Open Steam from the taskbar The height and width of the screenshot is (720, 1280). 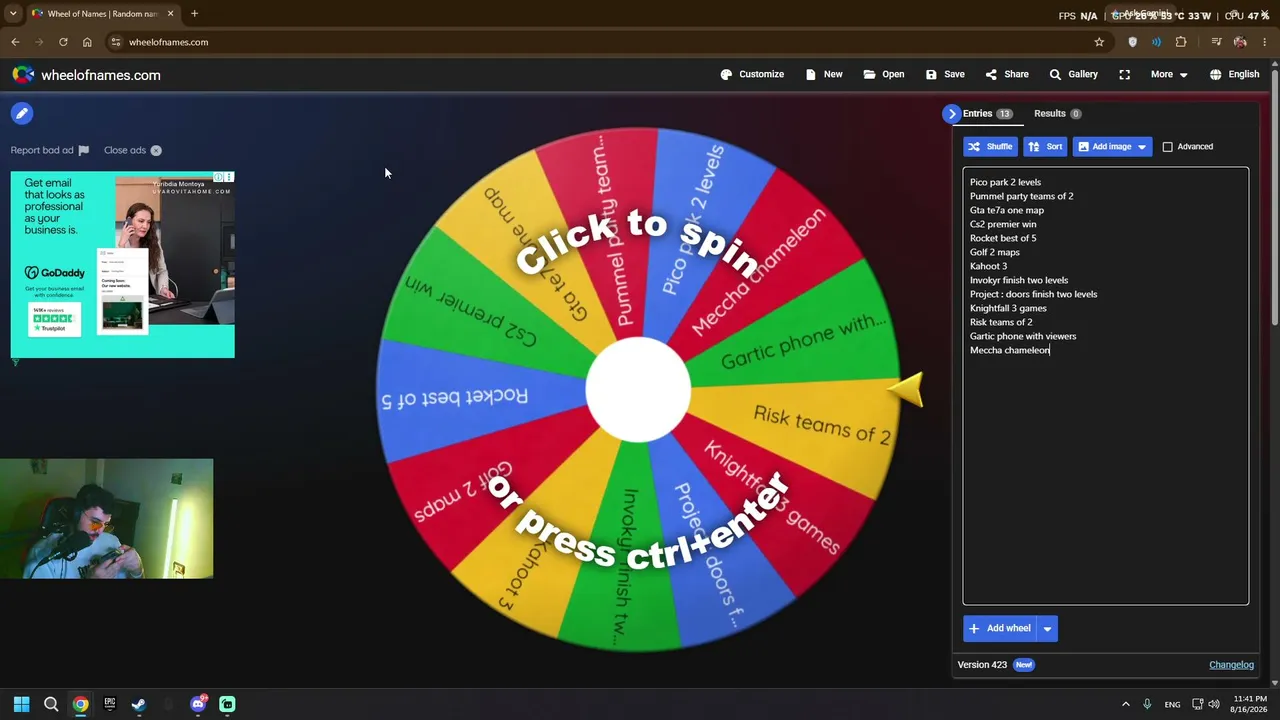pyautogui.click(x=138, y=704)
